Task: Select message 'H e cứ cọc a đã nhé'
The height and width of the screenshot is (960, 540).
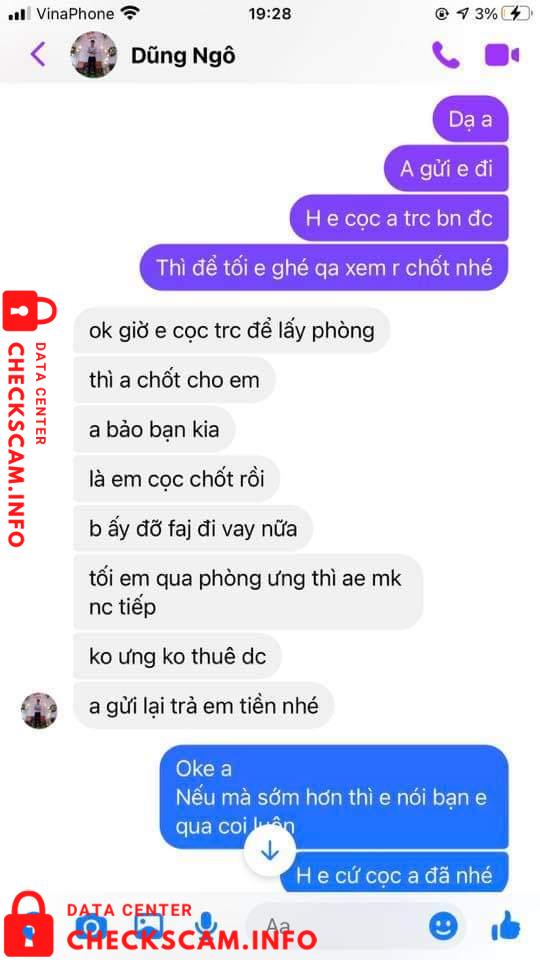Action: [394, 874]
